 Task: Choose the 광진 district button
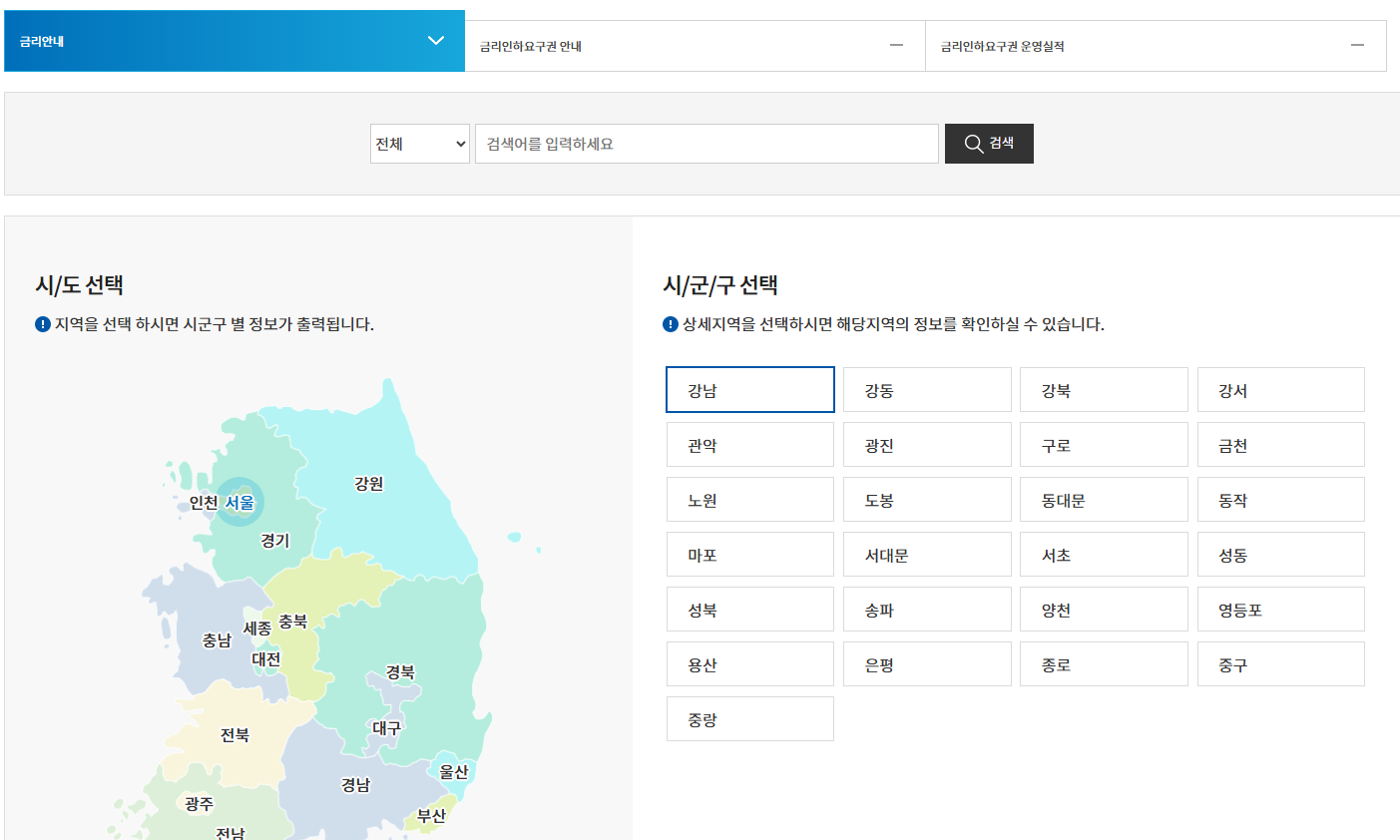point(927,445)
